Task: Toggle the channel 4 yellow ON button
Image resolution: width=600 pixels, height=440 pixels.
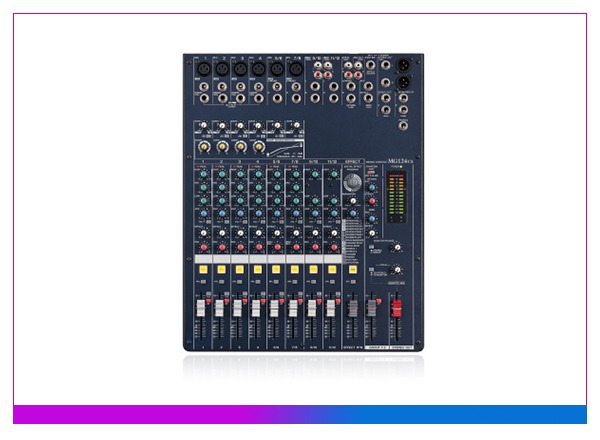Action: pyautogui.click(x=256, y=269)
